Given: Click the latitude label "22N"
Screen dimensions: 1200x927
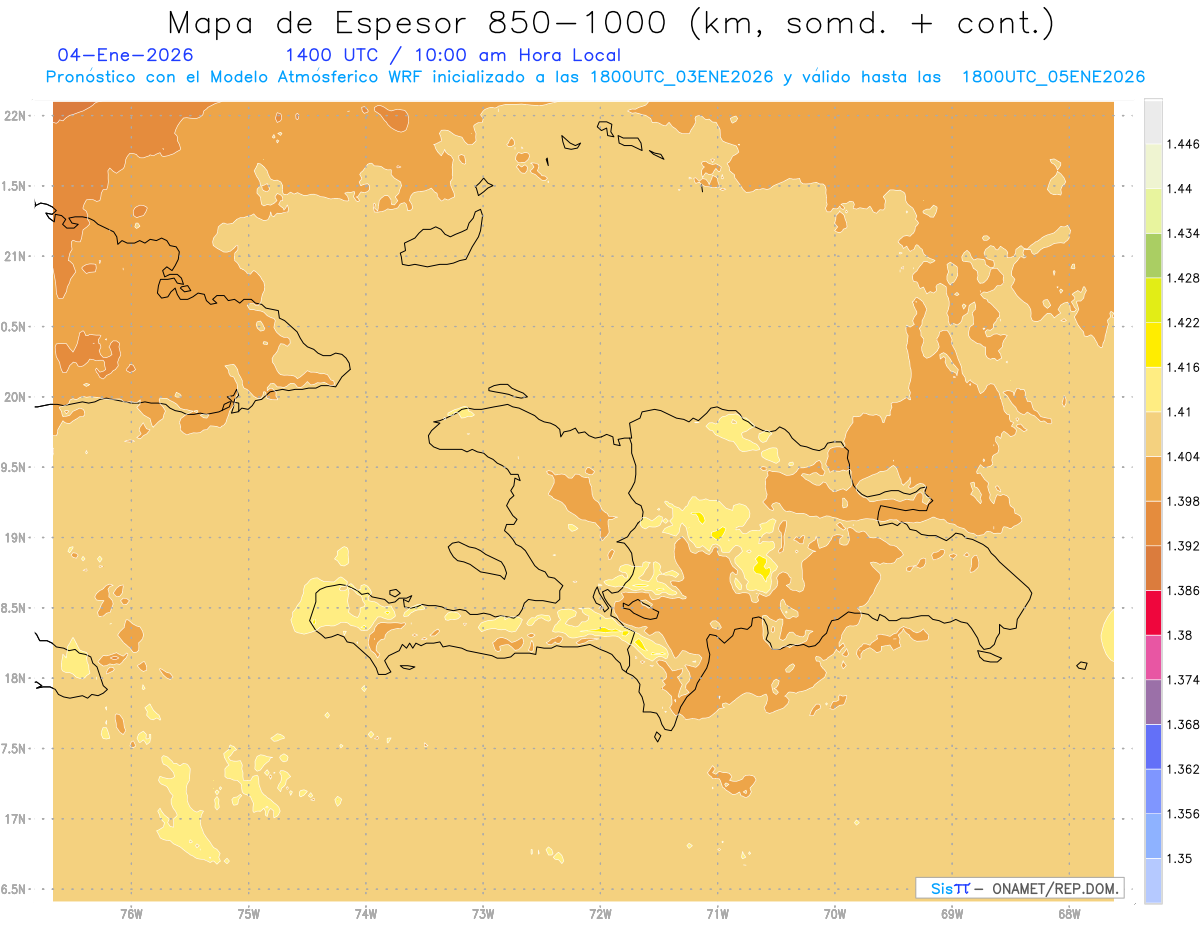Looking at the screenshot, I should pos(17,115).
